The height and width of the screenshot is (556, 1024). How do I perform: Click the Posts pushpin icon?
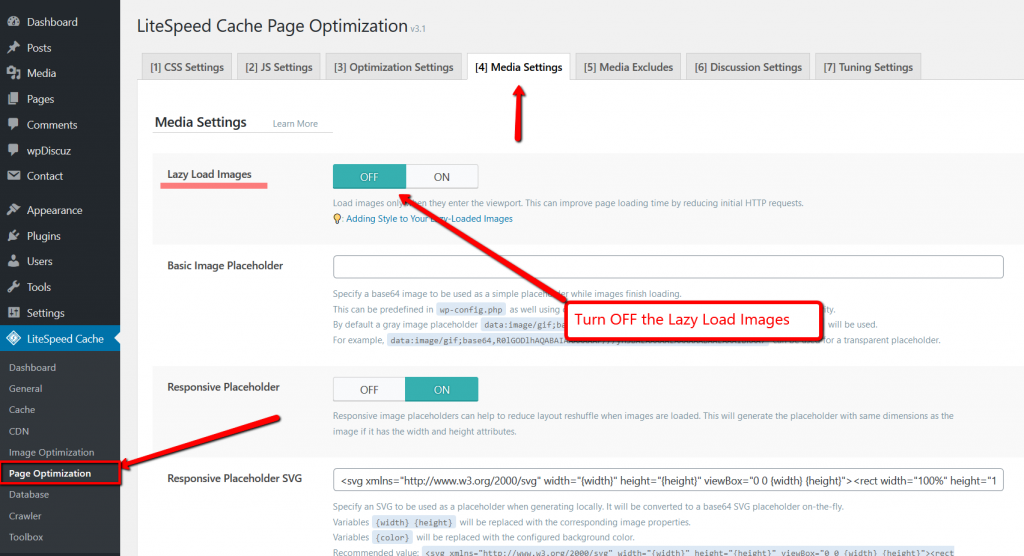pos(13,48)
